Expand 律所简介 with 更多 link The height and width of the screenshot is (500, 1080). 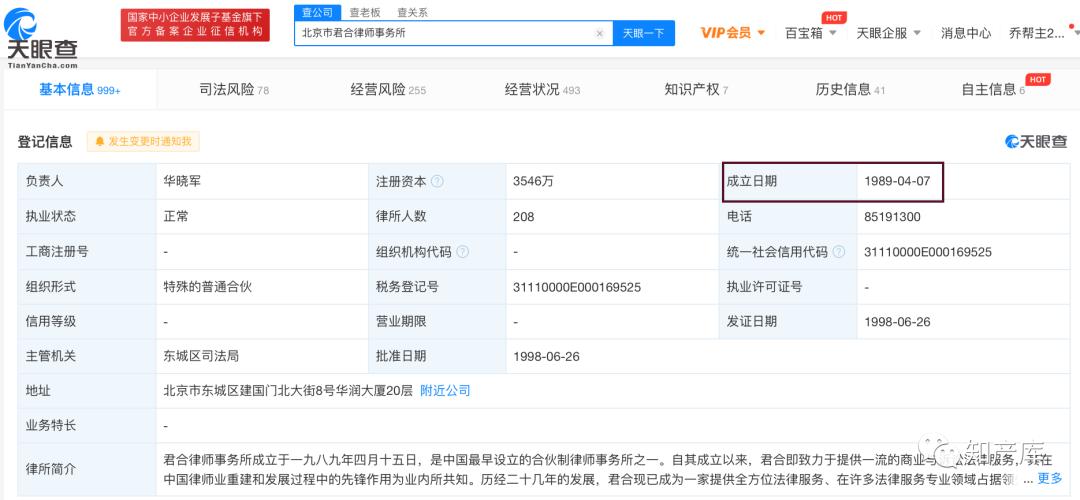tap(1050, 478)
